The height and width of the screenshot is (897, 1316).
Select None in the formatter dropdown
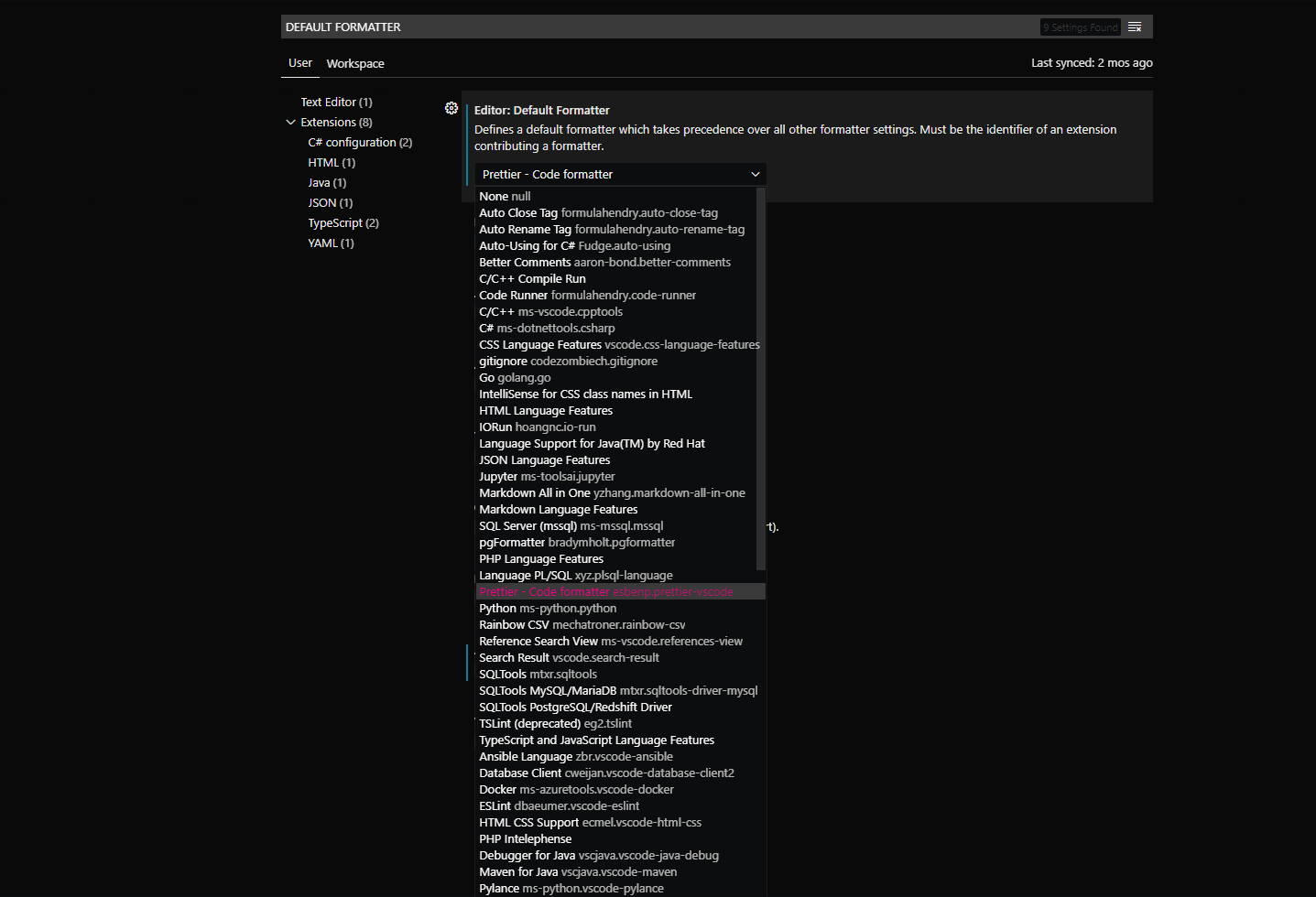[505, 196]
